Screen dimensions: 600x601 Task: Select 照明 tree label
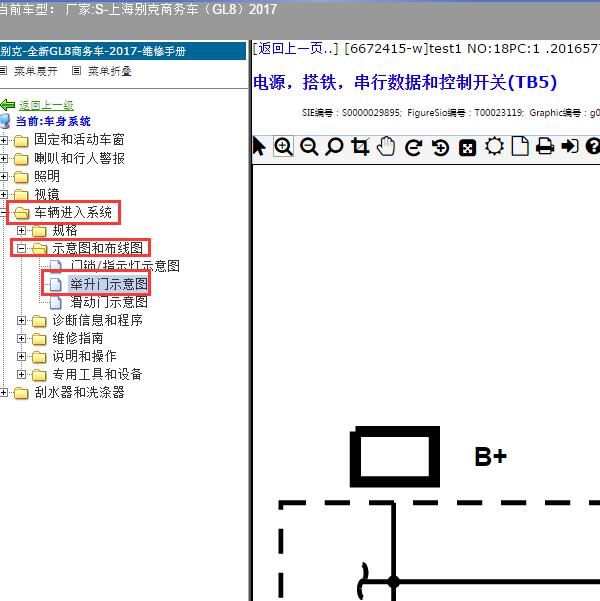click(x=47, y=176)
